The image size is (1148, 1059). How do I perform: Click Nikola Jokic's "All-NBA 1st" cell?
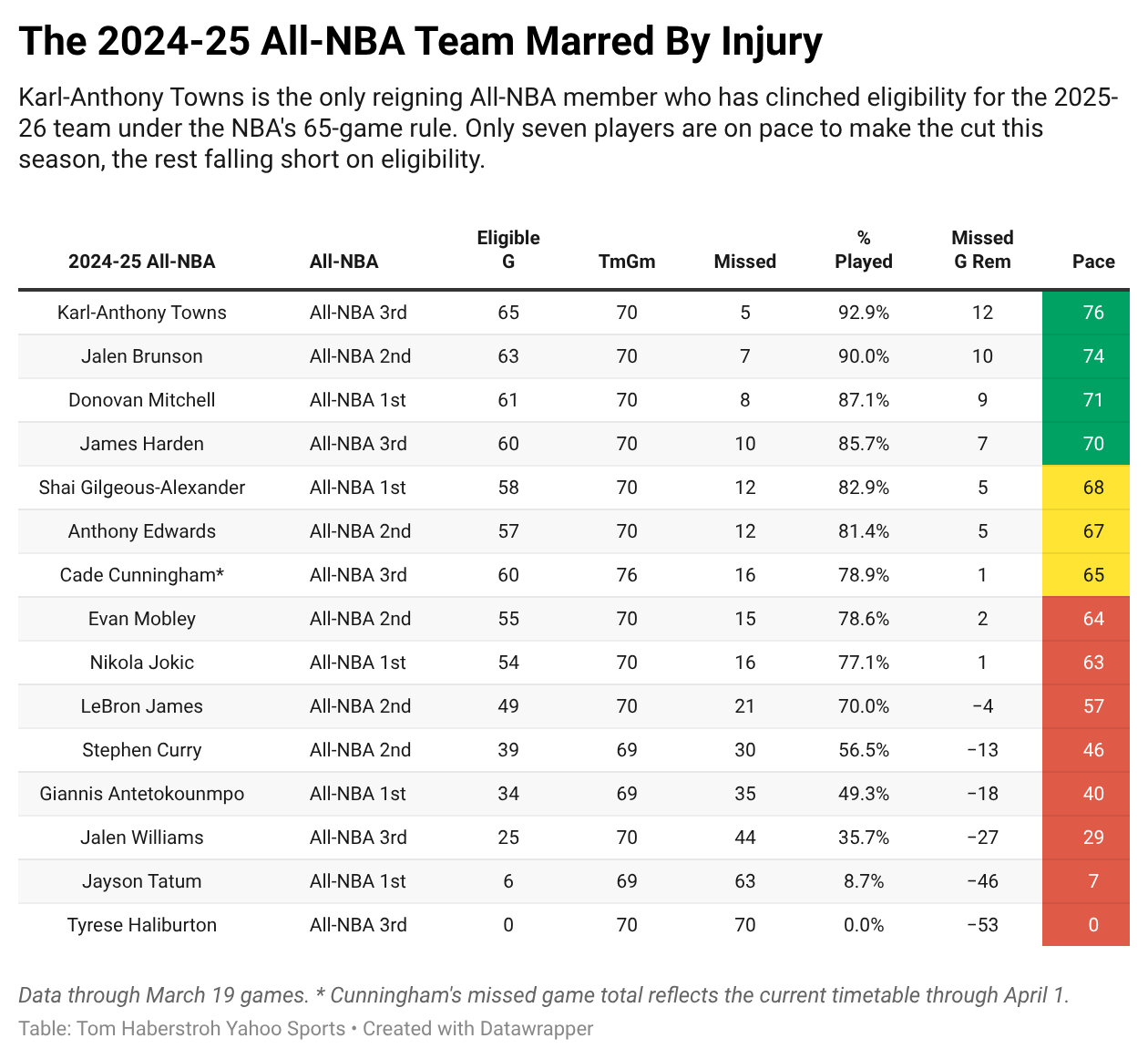[358, 663]
